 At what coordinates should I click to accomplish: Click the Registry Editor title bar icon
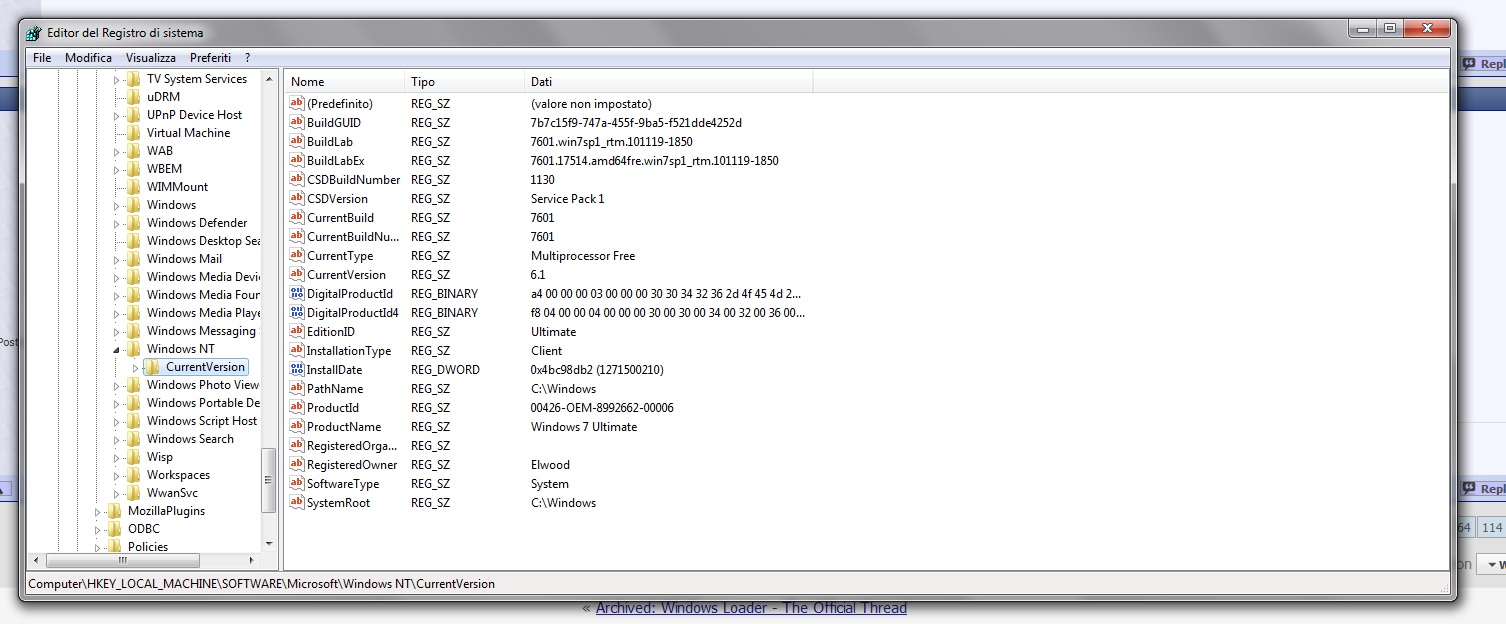[x=34, y=32]
